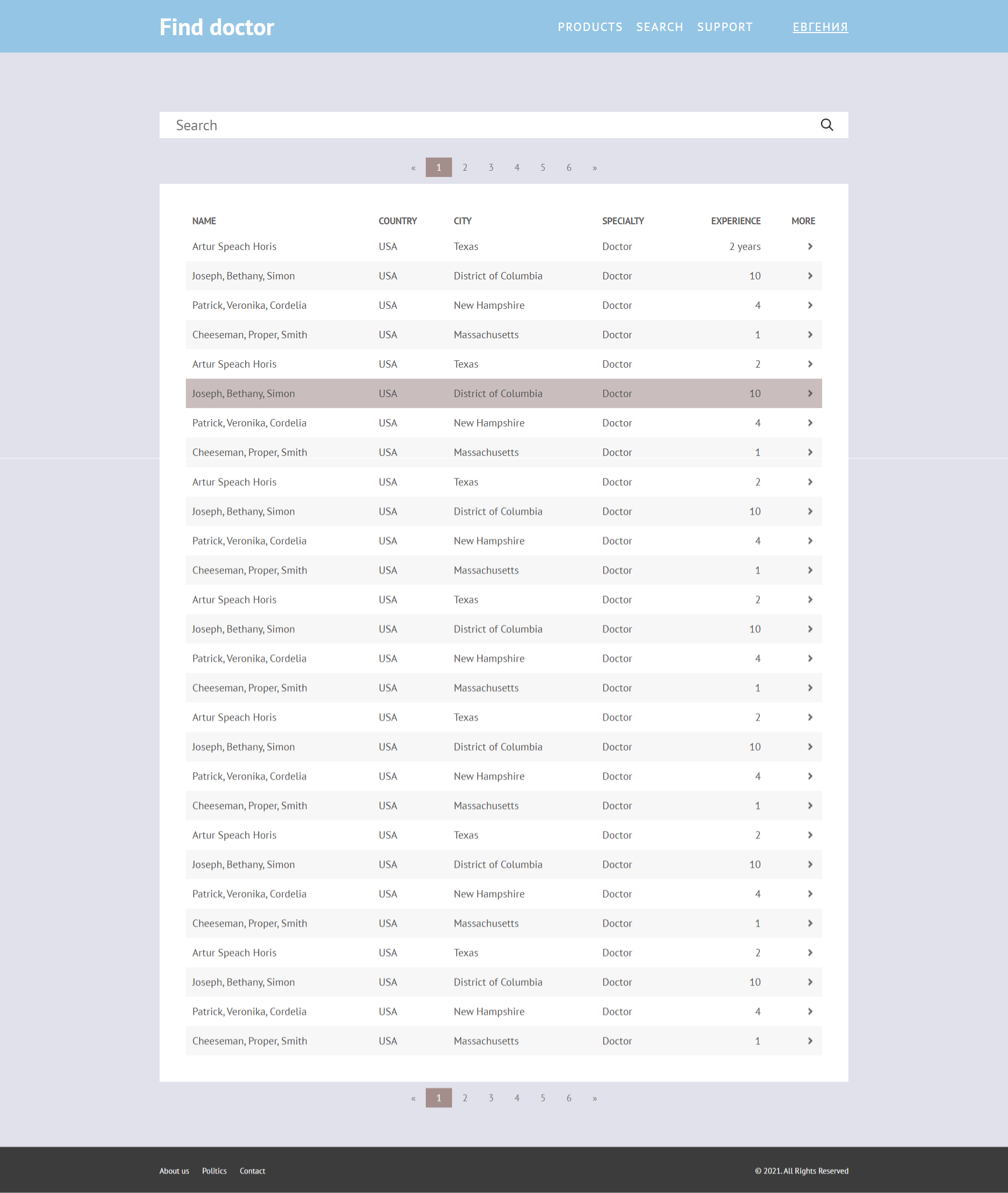The image size is (1008, 1193).
Task: Click the bottom pagination » next arrow
Action: [595, 1098]
